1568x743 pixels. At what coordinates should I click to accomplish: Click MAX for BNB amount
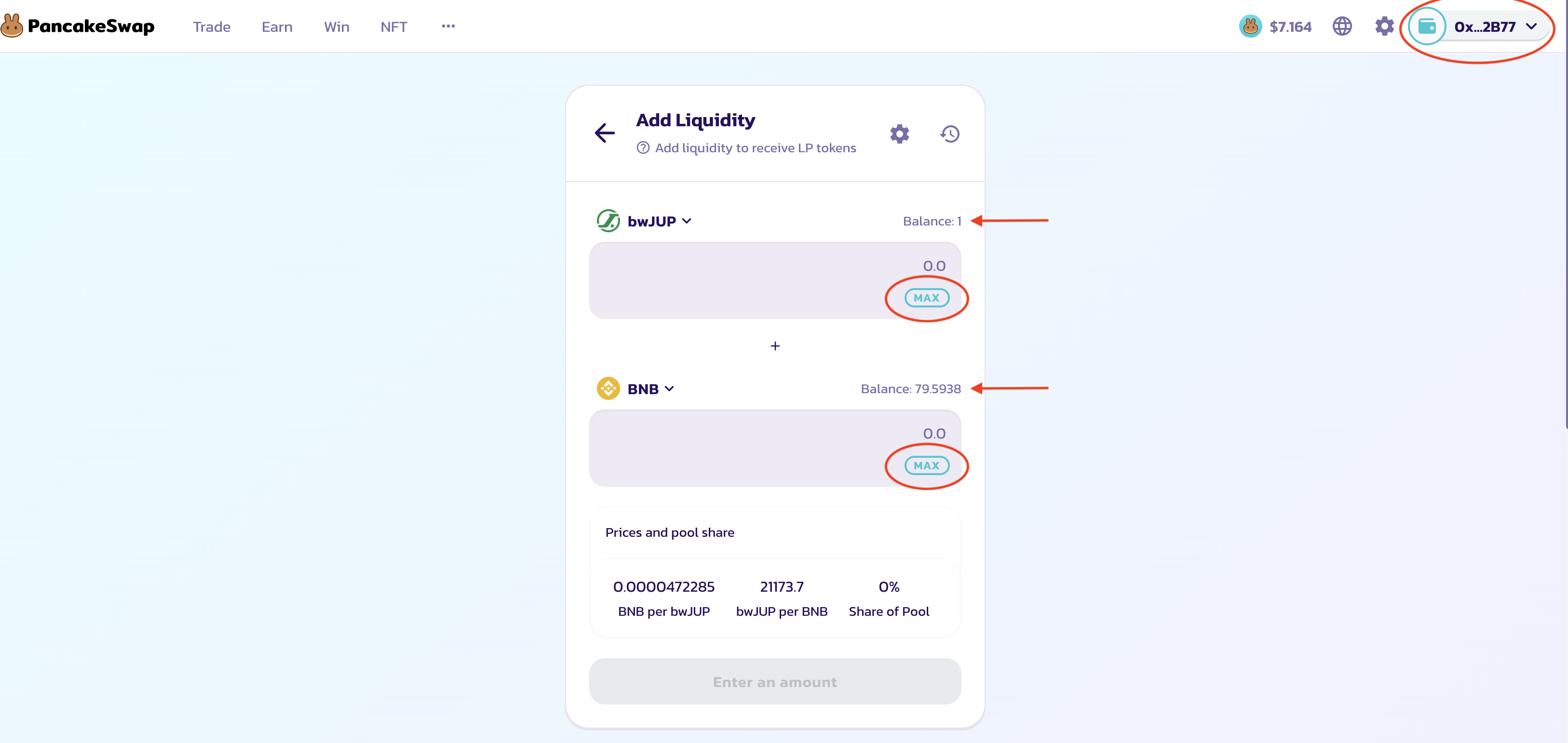[x=926, y=465]
